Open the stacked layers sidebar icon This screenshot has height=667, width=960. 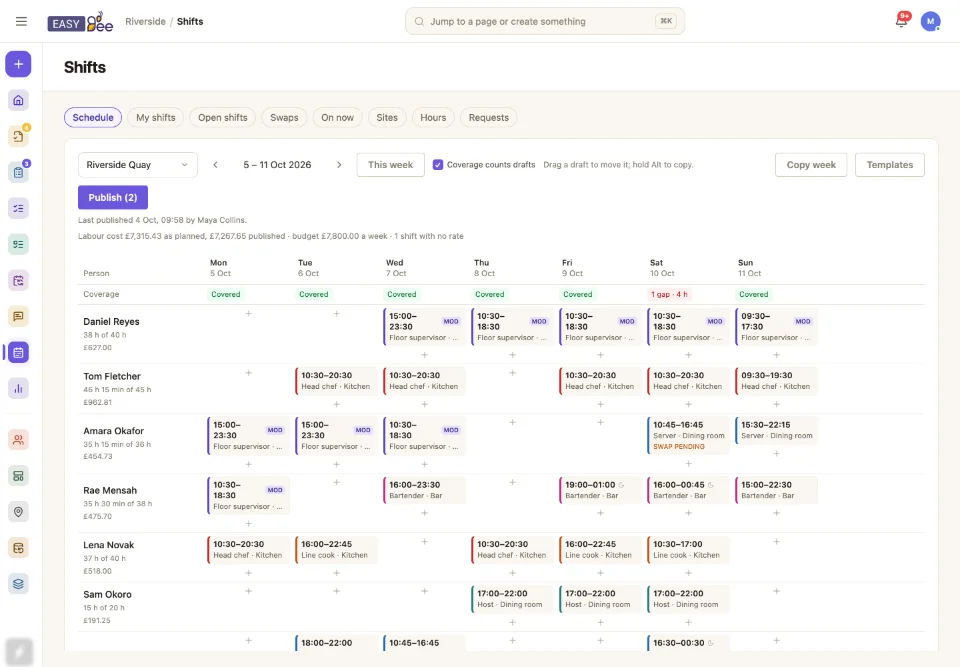[x=18, y=584]
